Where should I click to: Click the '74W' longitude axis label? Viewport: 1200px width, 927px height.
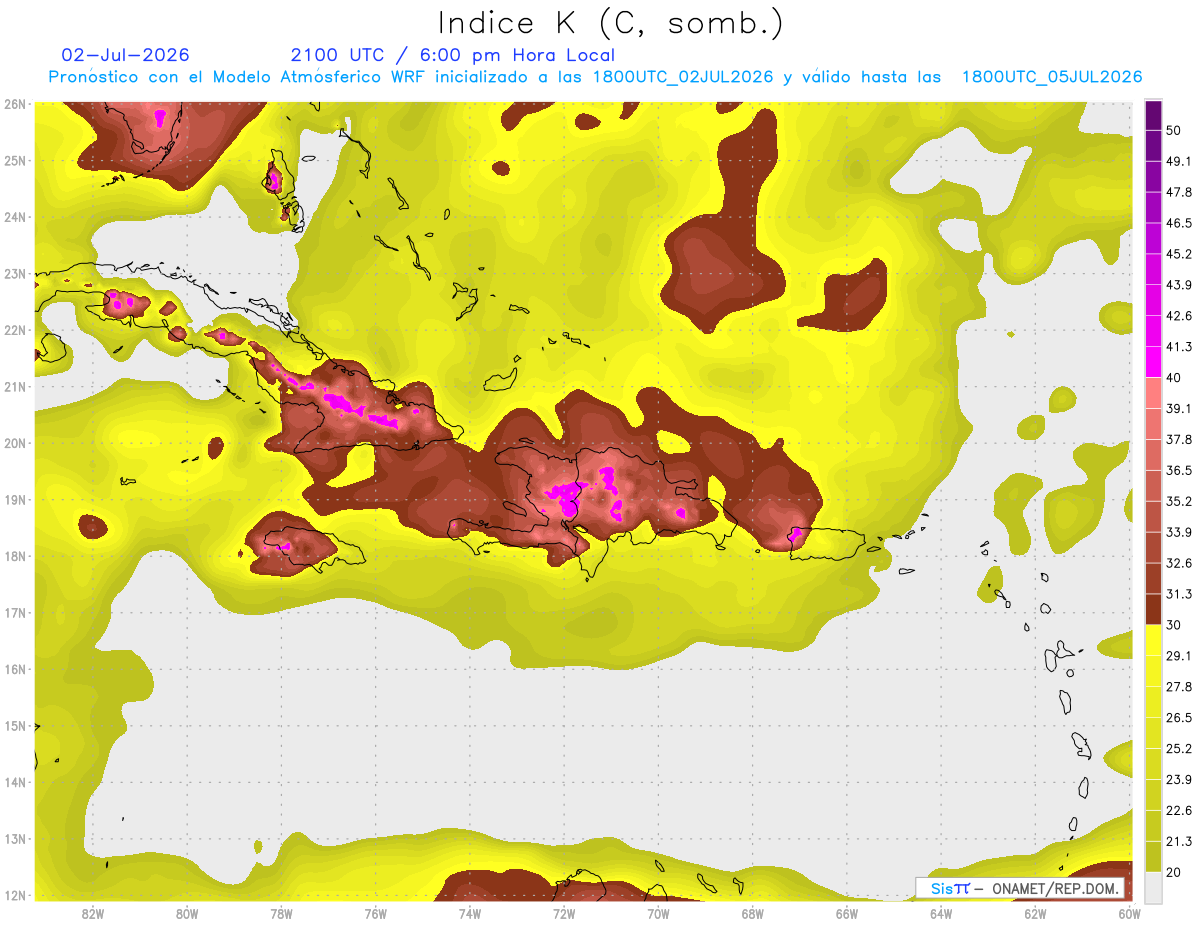(x=470, y=913)
